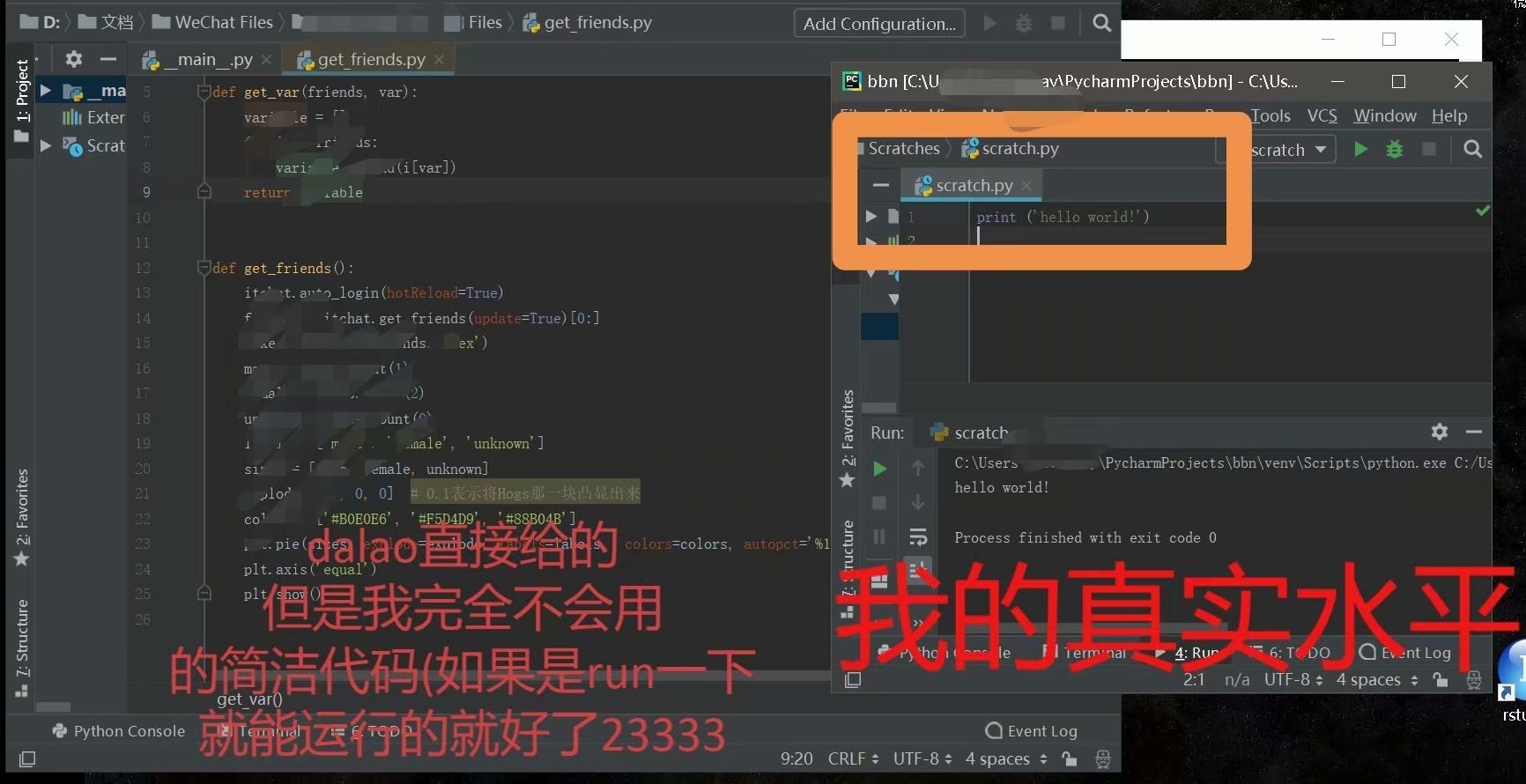1526x784 pixels.
Task: Place cursor in print hello world line
Action: point(1063,217)
